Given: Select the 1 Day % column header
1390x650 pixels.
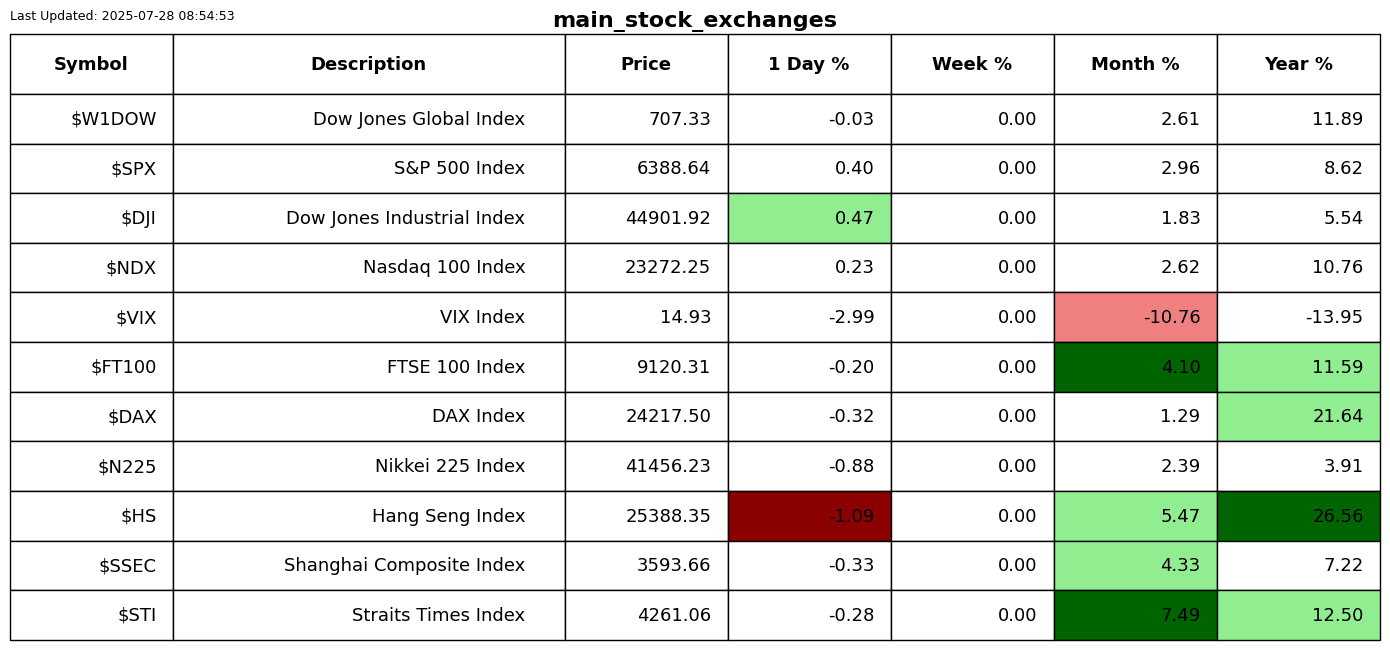Looking at the screenshot, I should point(809,65).
